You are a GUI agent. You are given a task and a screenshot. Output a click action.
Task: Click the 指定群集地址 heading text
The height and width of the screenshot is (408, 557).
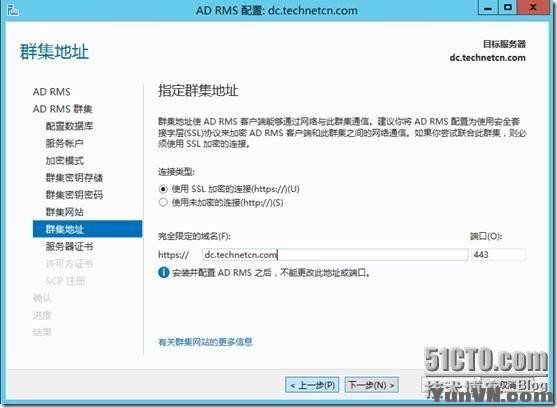[x=198, y=90]
